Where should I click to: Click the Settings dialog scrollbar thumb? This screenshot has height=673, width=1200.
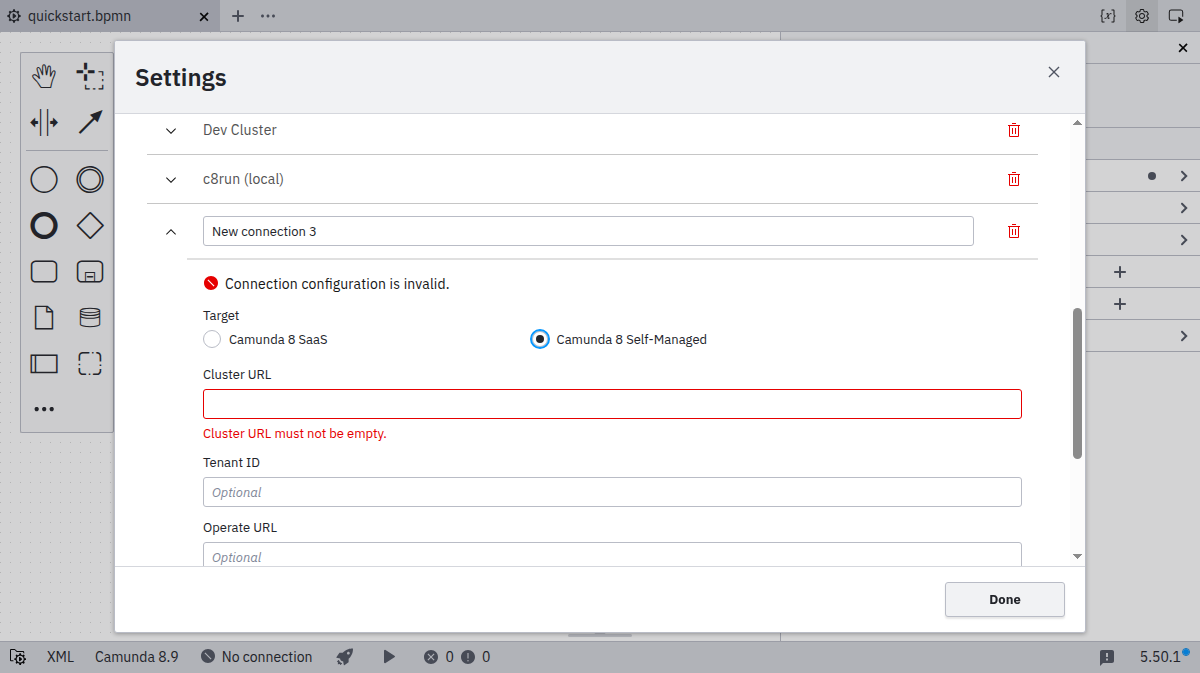point(1078,383)
